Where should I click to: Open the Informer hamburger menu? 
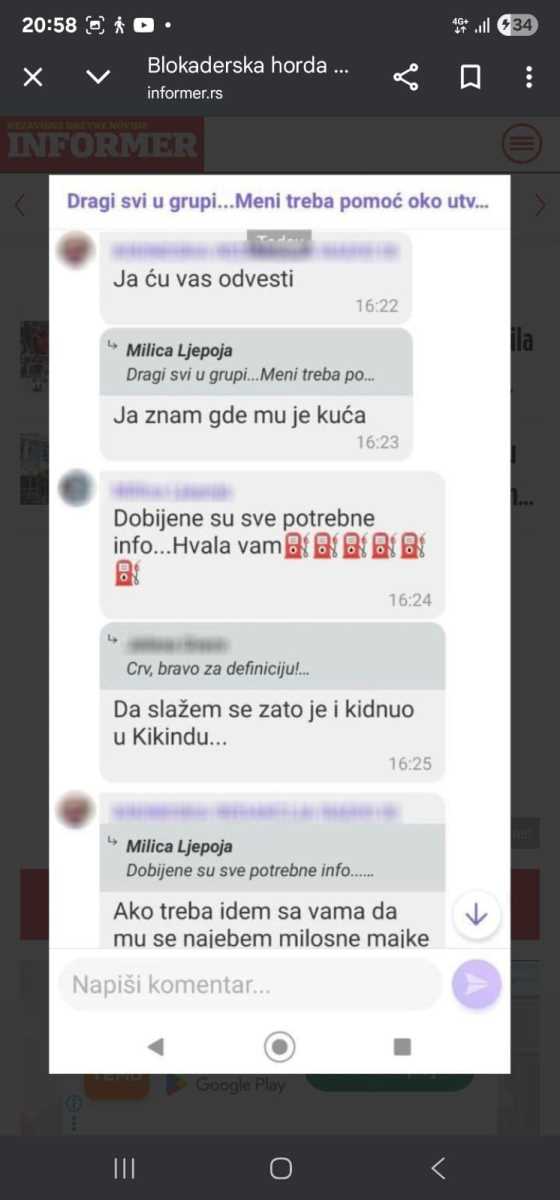coord(521,144)
